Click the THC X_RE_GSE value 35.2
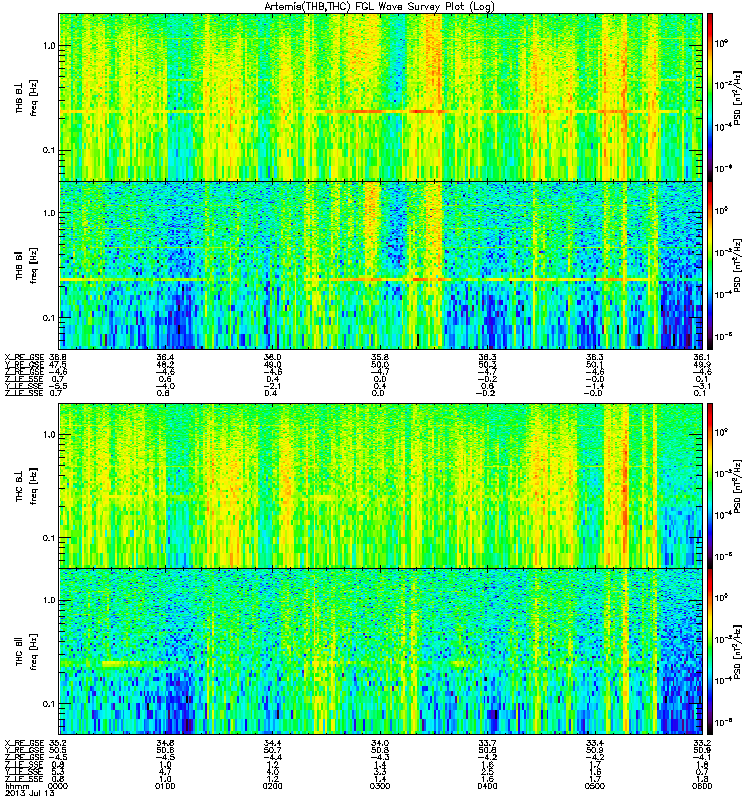The width and height of the screenshot is (750, 800). 58,743
